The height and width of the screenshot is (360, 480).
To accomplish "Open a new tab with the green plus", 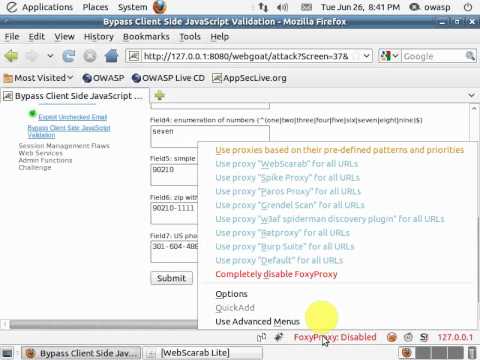I will click(159, 96).
